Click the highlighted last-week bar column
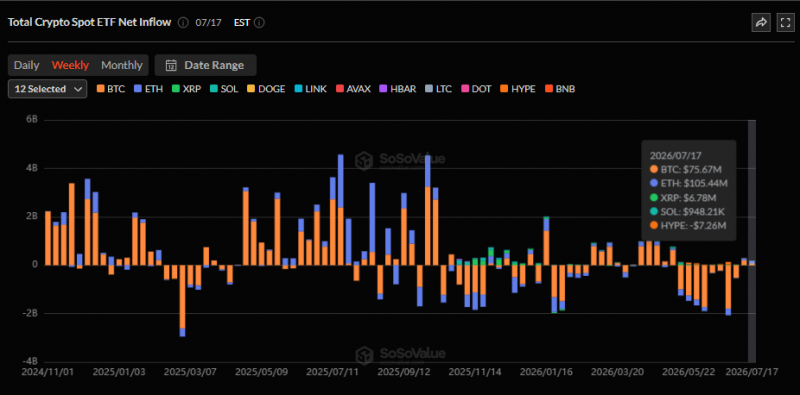This screenshot has width=800, height=395. [752, 241]
